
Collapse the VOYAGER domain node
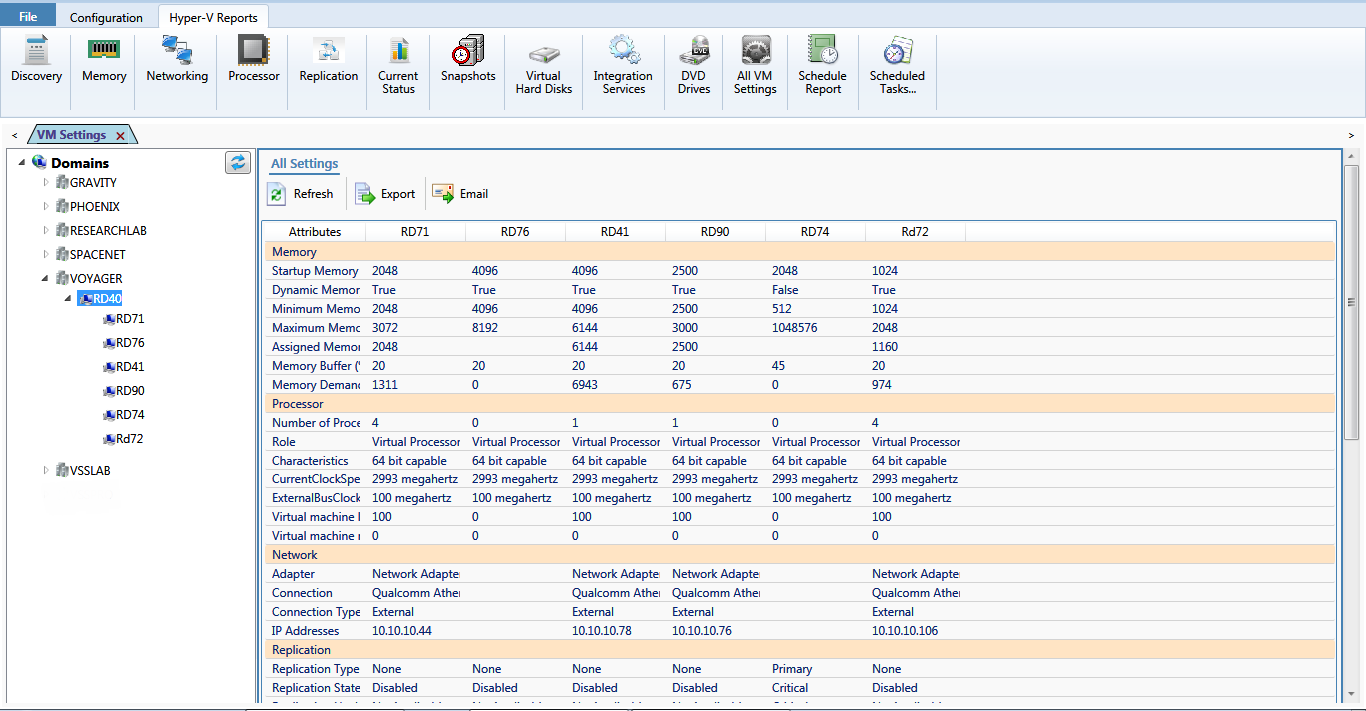click(46, 278)
